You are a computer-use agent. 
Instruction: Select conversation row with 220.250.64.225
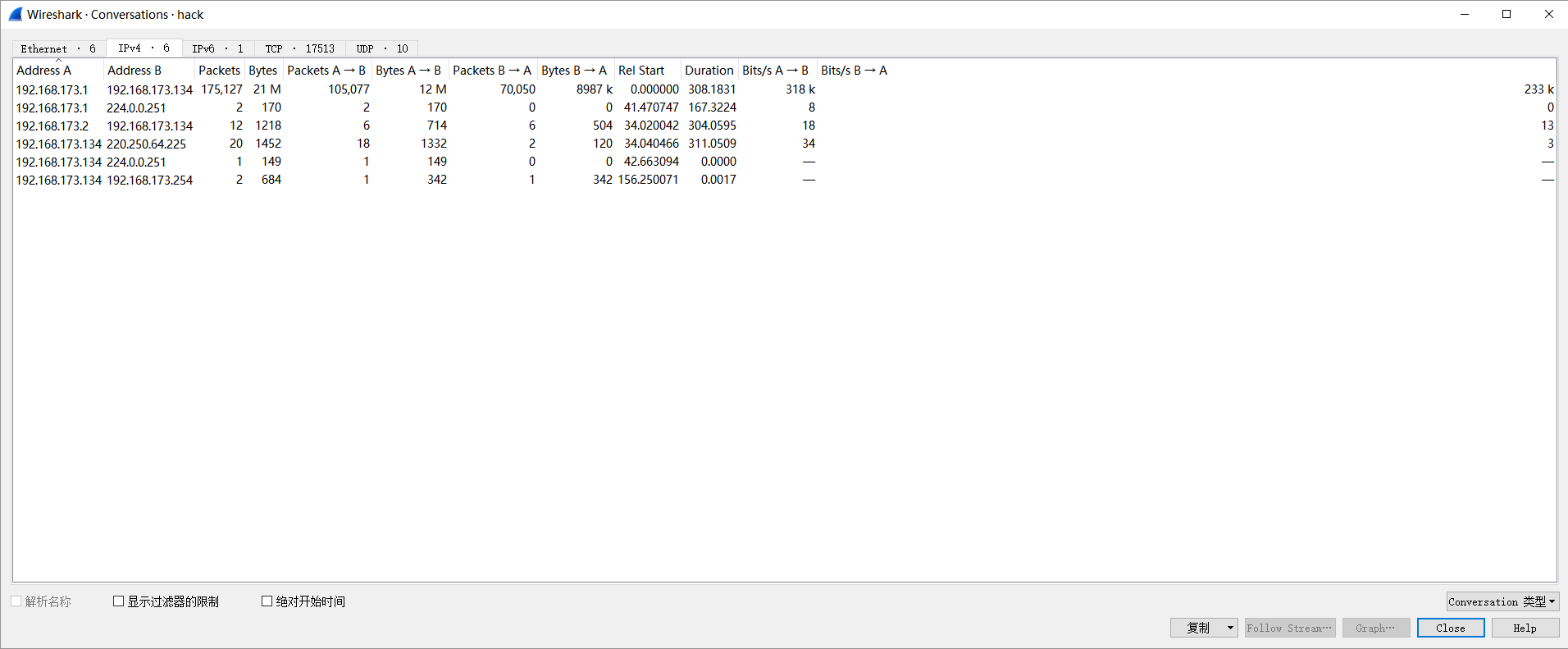pyautogui.click(x=146, y=144)
